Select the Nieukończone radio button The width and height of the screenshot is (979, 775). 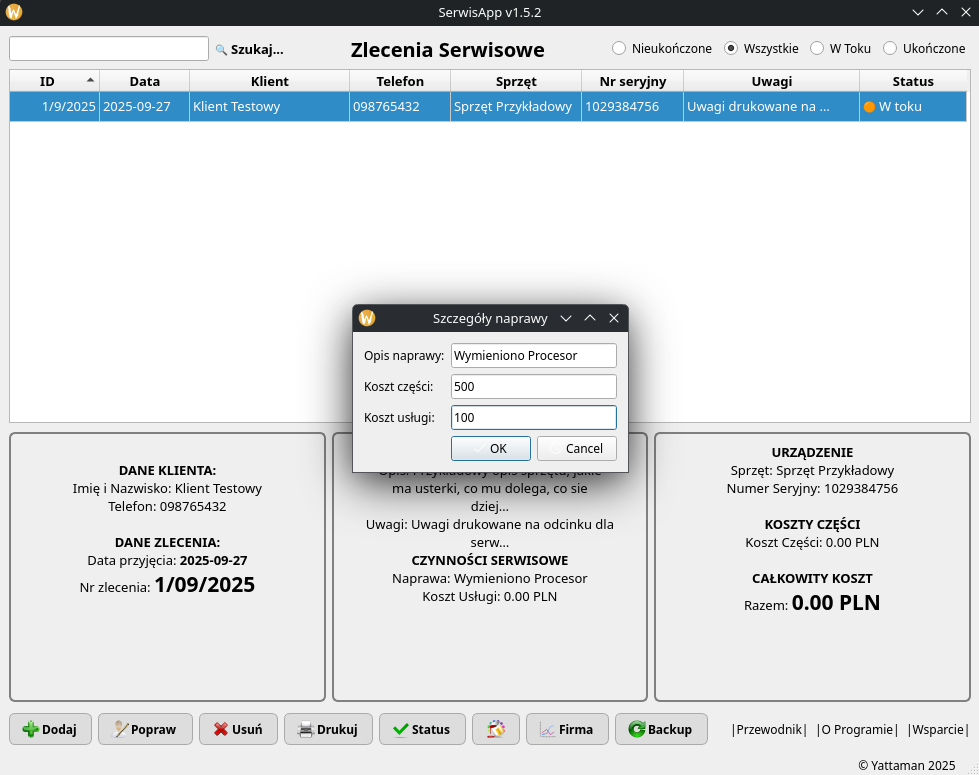coord(619,48)
